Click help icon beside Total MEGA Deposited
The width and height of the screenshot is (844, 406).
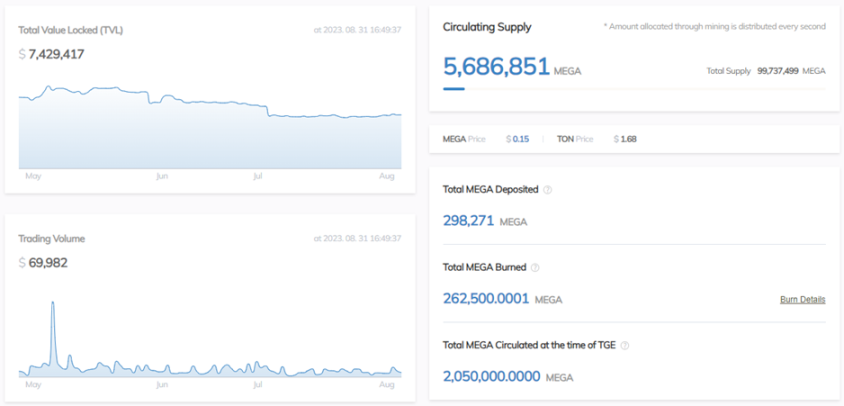[x=547, y=189]
